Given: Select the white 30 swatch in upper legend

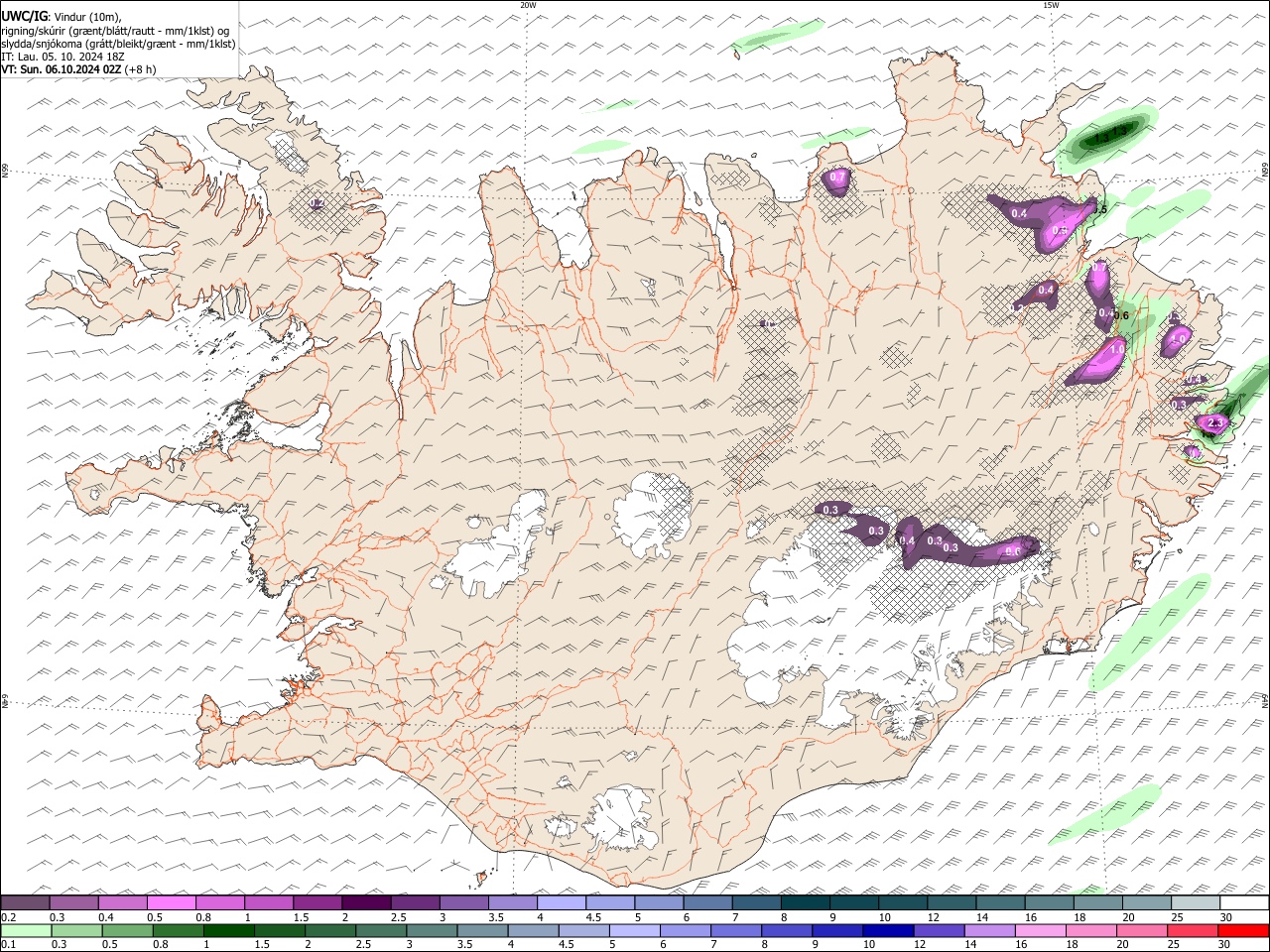Looking at the screenshot, I should (1242, 902).
